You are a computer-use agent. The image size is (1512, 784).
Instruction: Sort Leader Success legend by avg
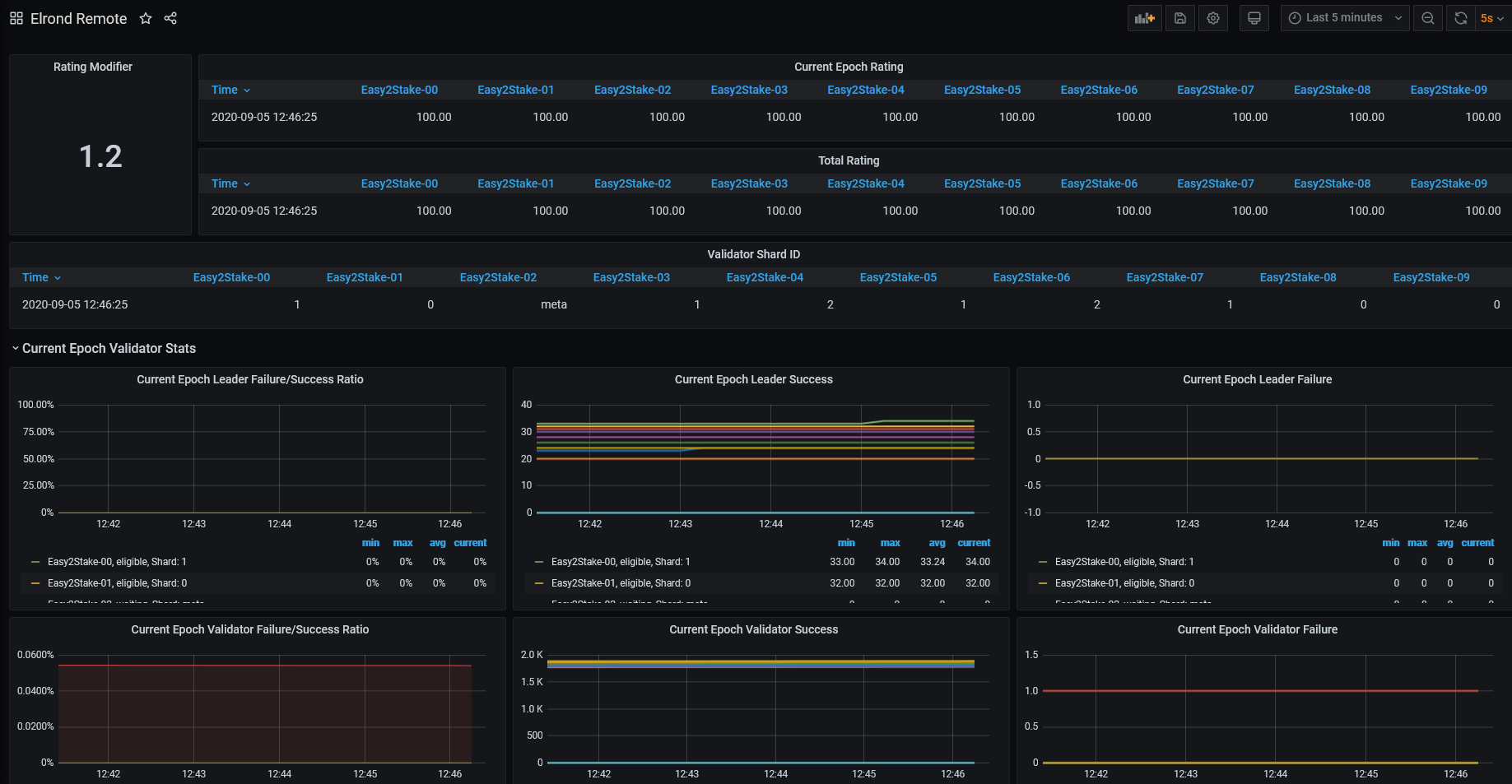point(937,543)
